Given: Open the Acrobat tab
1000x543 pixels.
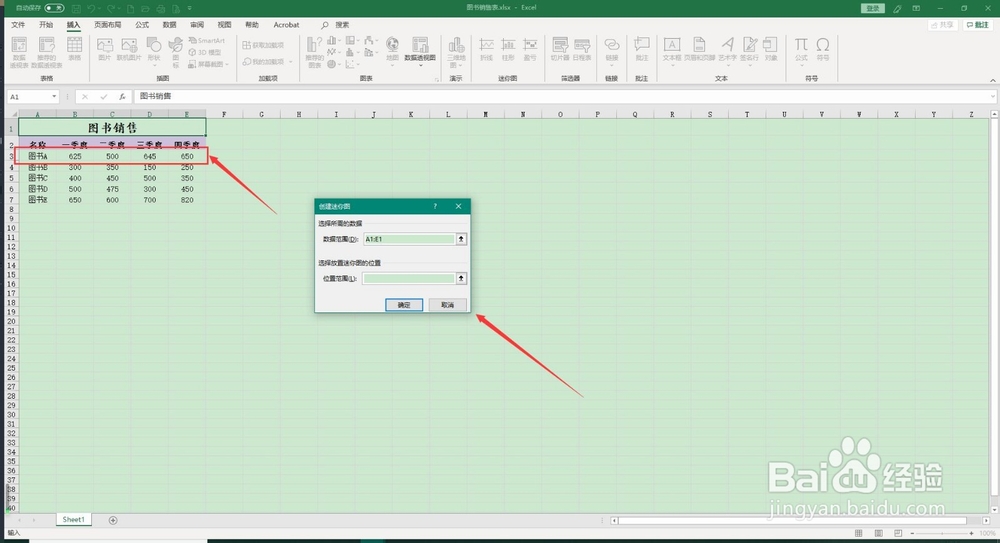Looking at the screenshot, I should coord(286,25).
